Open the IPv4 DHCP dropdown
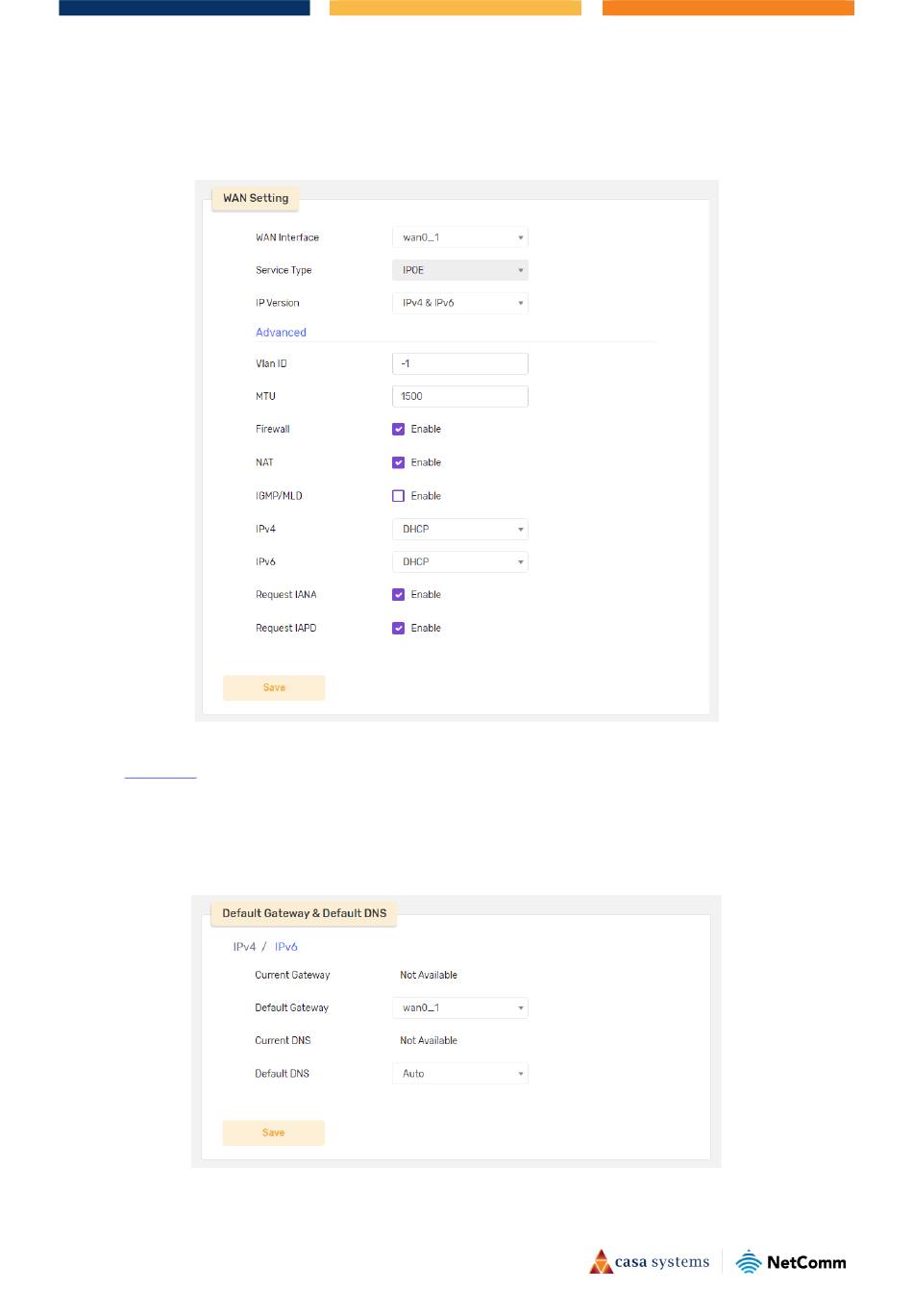This screenshot has width=913, height=1316. (460, 529)
